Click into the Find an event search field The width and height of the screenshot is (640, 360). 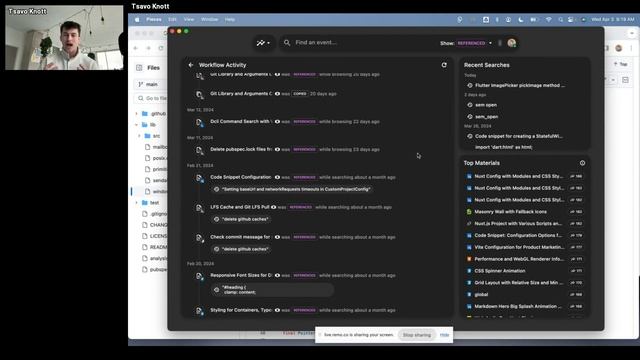point(359,42)
